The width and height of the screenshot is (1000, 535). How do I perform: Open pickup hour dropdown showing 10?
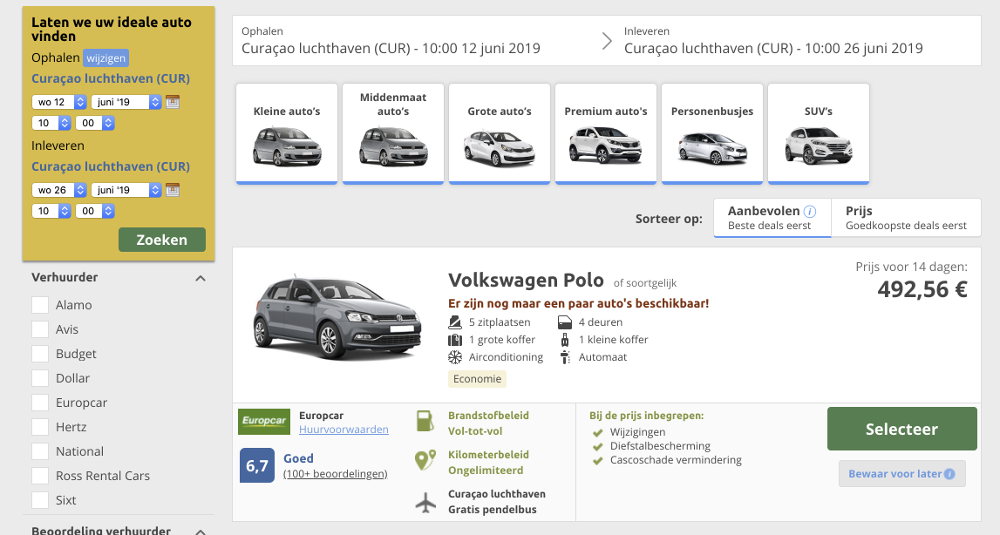(51, 123)
